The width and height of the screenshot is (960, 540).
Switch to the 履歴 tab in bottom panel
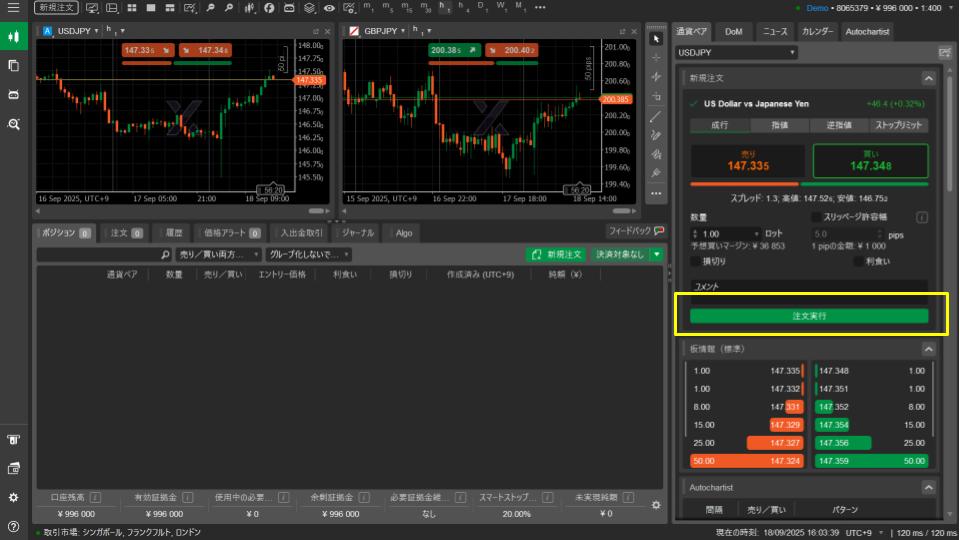click(174, 233)
